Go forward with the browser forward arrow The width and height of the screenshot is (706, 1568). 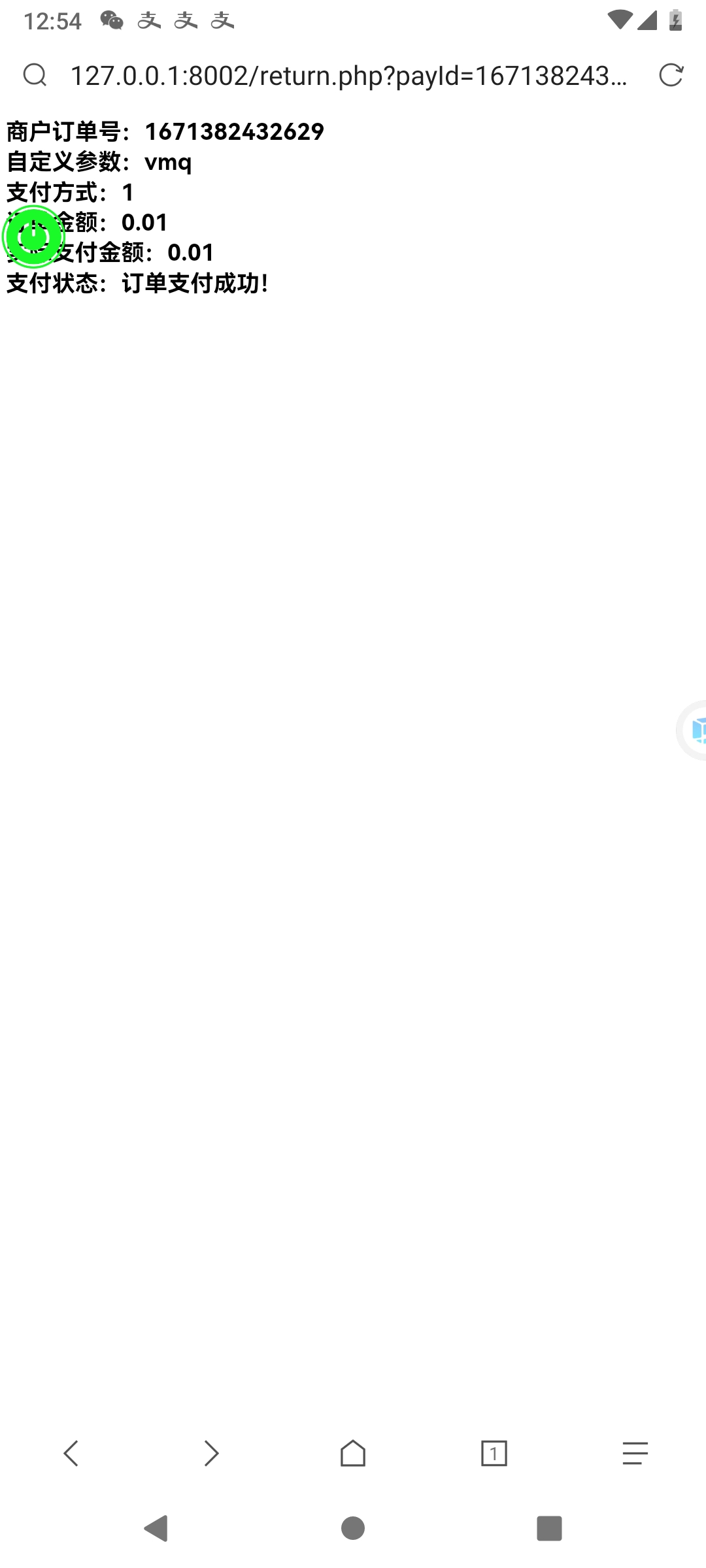pos(211,1454)
